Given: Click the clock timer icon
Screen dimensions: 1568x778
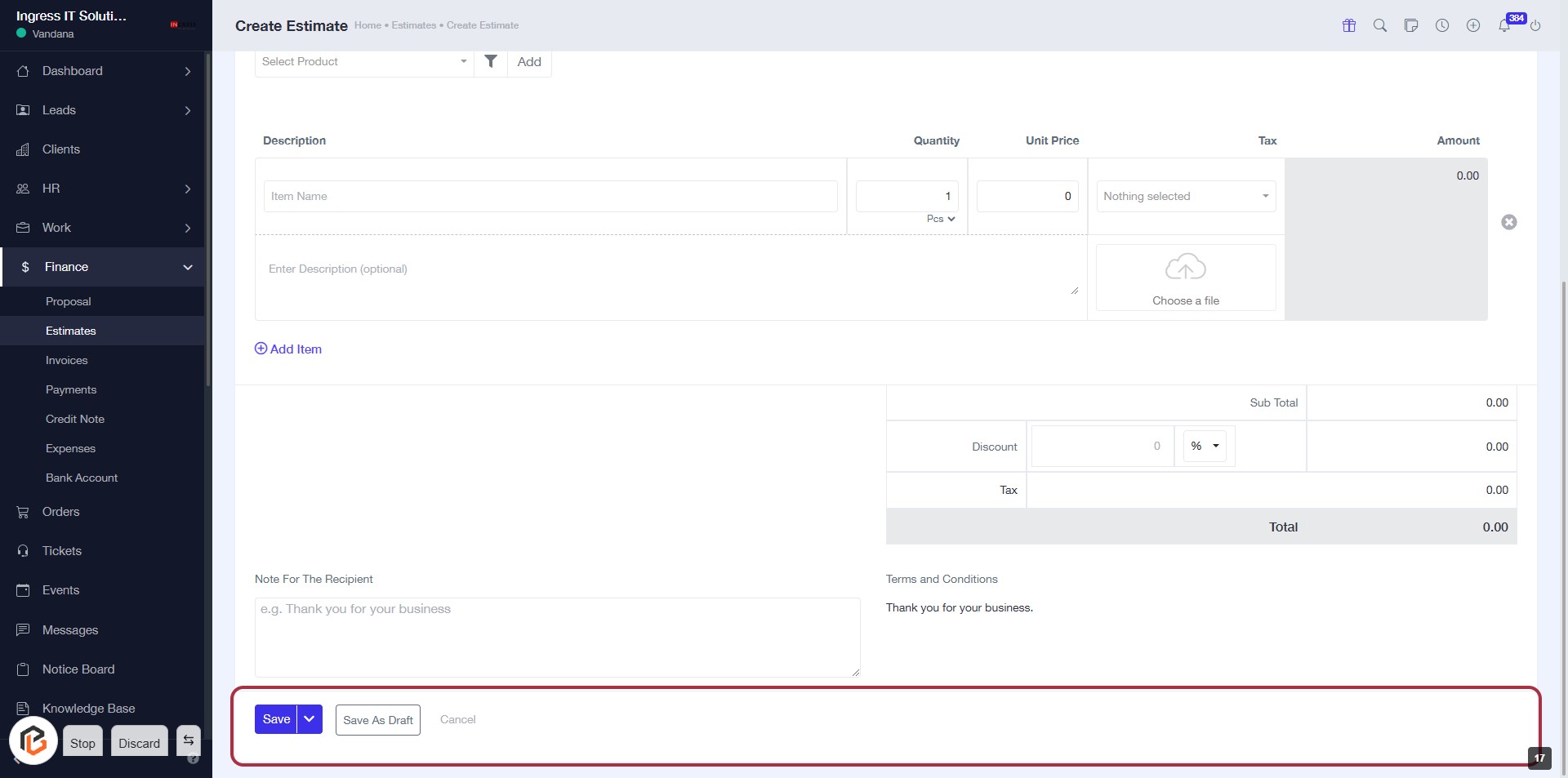Looking at the screenshot, I should pyautogui.click(x=1442, y=25).
